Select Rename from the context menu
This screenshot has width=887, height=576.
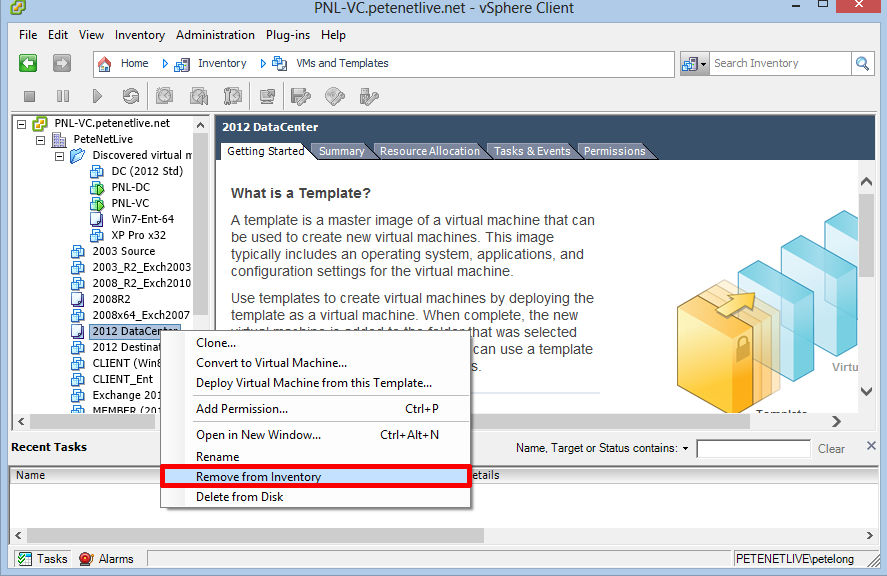[316, 457]
